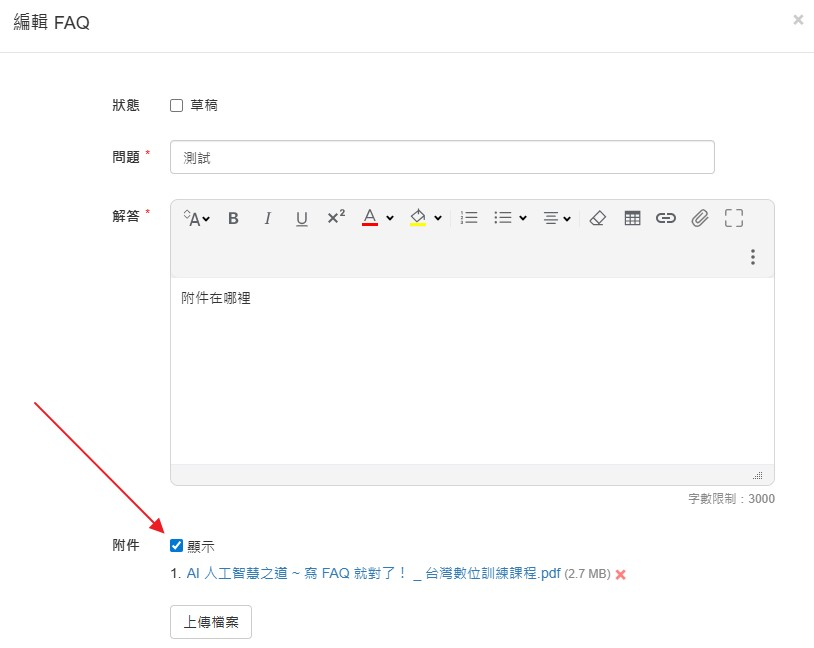
Task: Check the 草稿 draft checkbox
Action: click(x=177, y=105)
